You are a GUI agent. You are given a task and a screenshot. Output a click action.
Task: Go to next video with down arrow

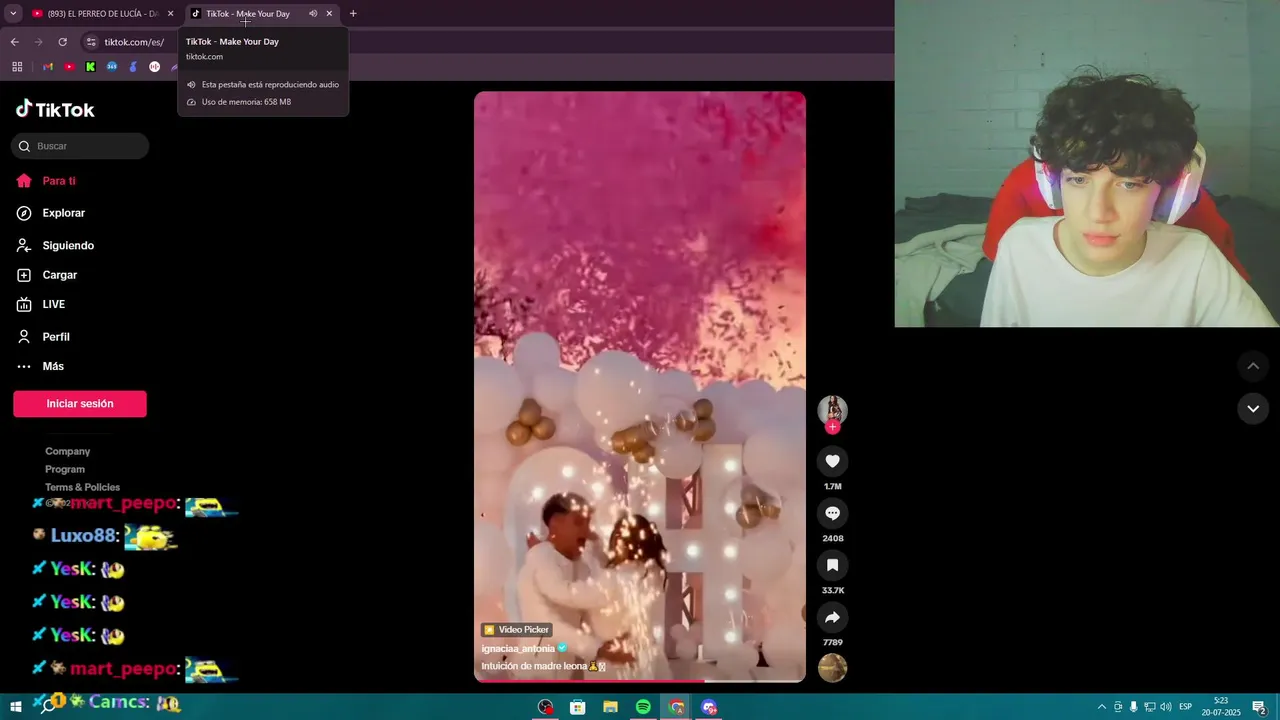(1253, 408)
